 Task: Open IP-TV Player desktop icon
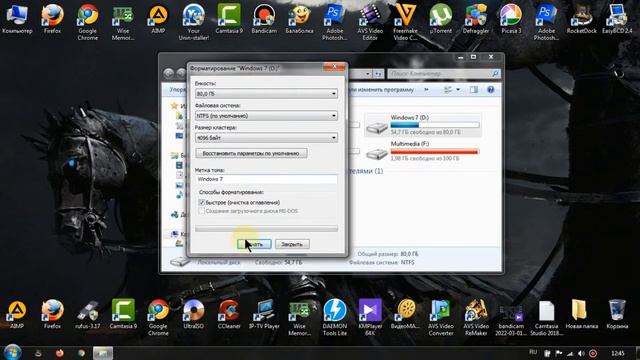point(264,314)
